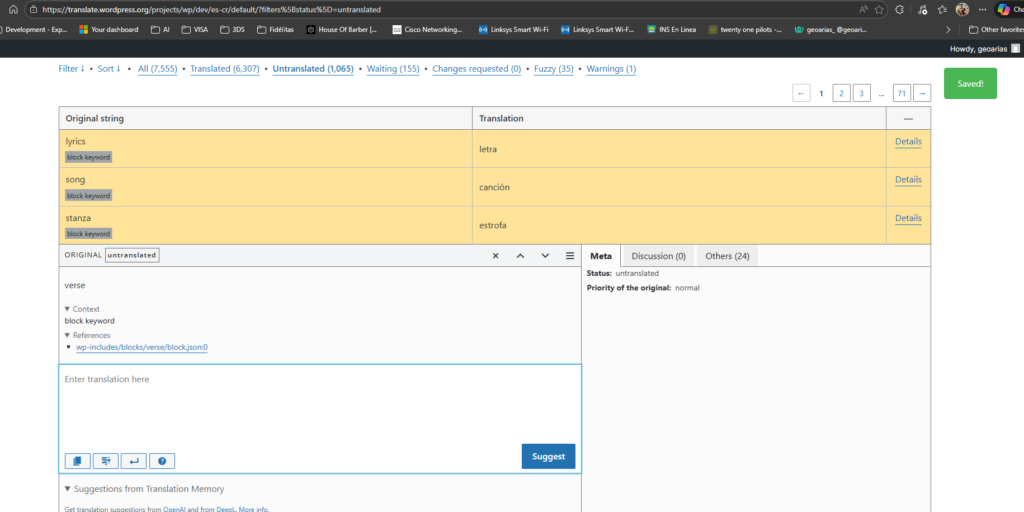
Task: Collapse Suggestions from Translation Memory
Action: point(68,489)
